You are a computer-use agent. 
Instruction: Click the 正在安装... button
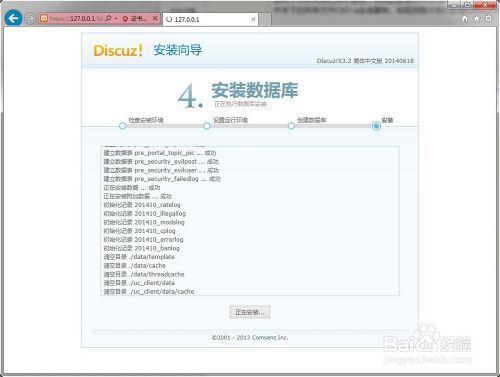pos(250,312)
